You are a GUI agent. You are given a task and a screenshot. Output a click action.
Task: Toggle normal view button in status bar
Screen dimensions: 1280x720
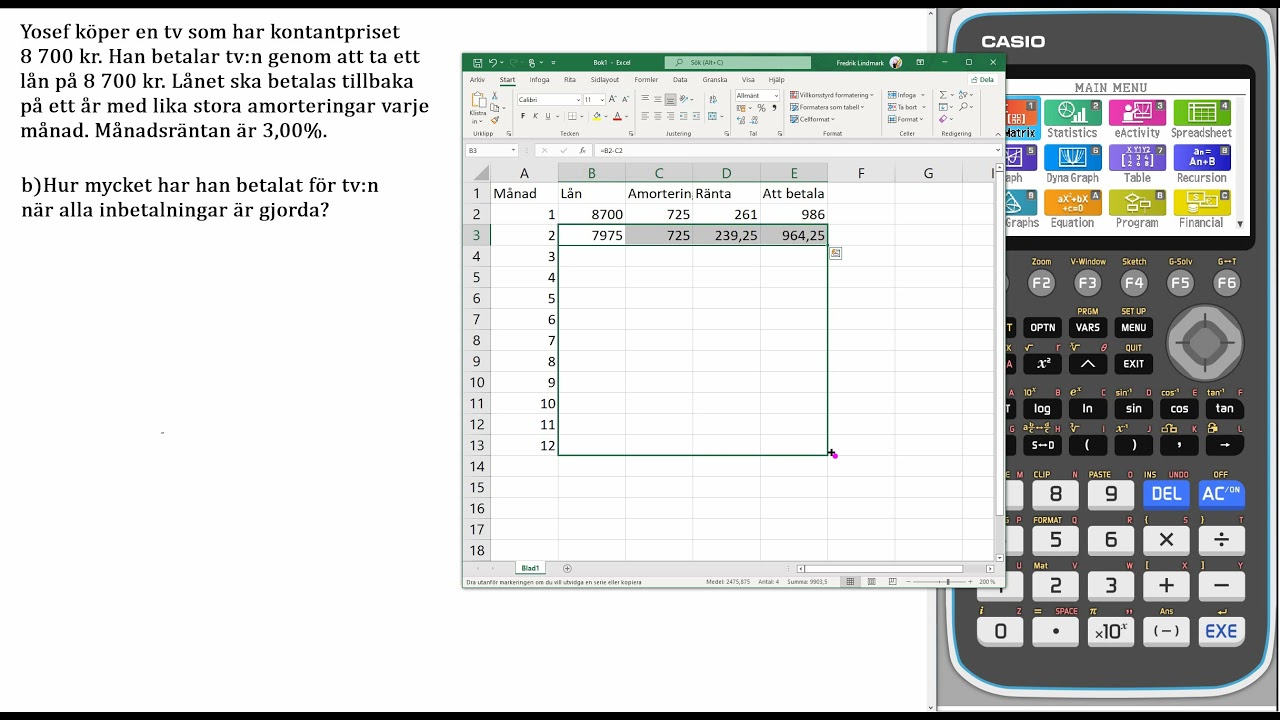[x=850, y=581]
